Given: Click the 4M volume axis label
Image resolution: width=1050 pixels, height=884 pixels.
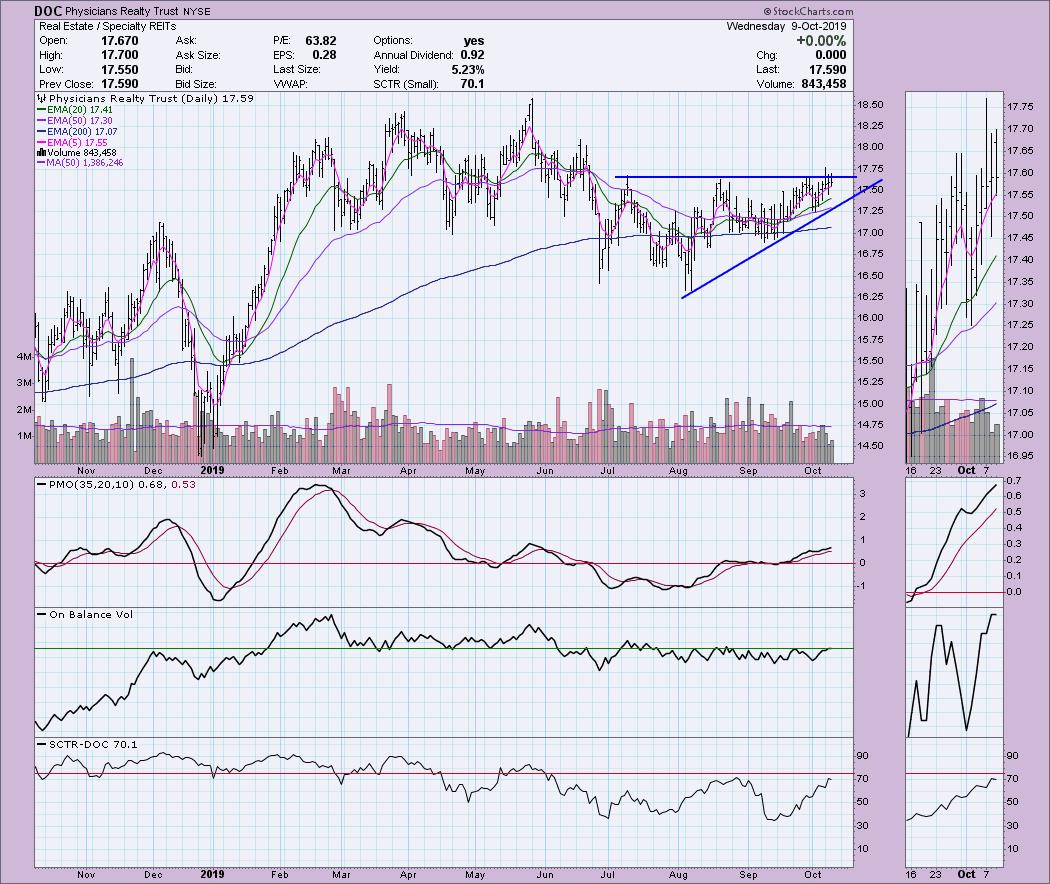Looking at the screenshot, I should [23, 357].
